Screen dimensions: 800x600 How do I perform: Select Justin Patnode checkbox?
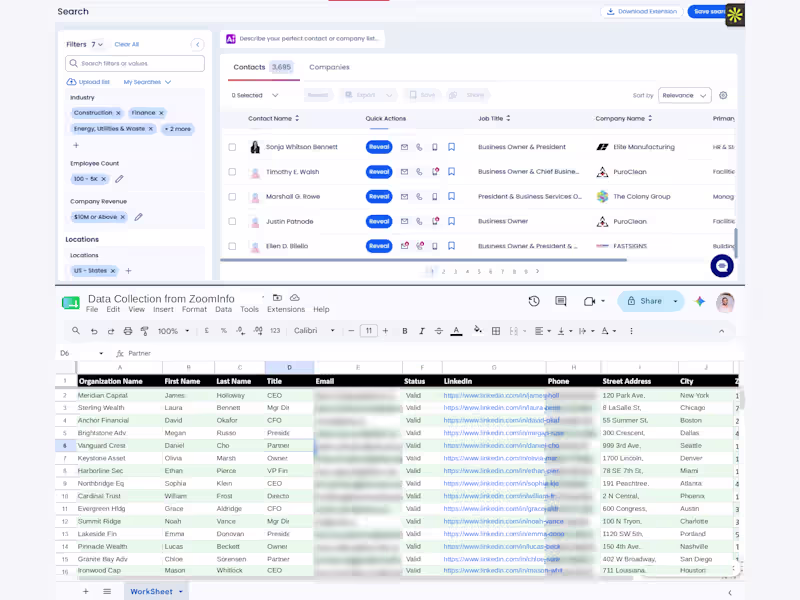click(x=232, y=221)
